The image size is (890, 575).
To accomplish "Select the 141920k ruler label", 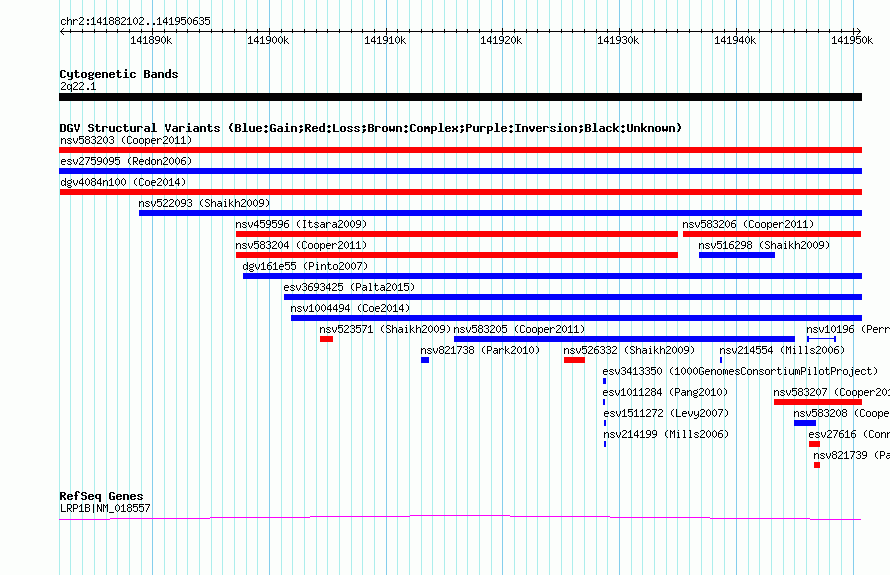I will pyautogui.click(x=501, y=40).
